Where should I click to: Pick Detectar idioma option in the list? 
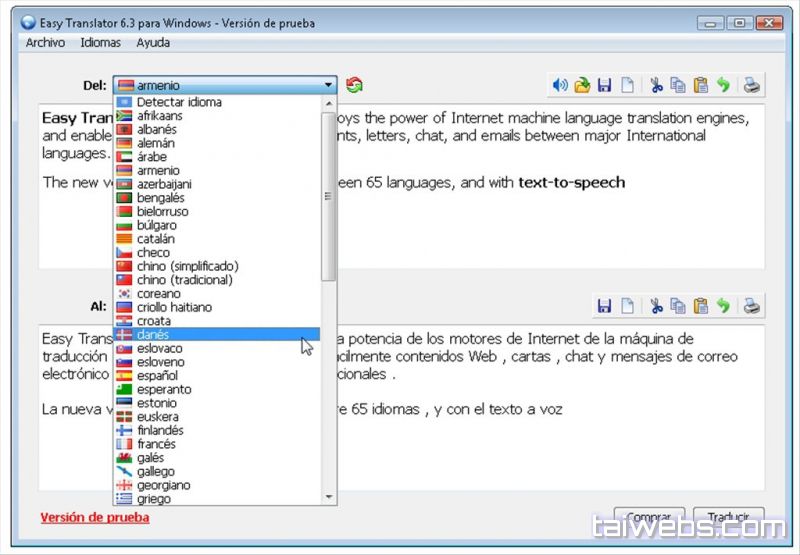click(179, 102)
